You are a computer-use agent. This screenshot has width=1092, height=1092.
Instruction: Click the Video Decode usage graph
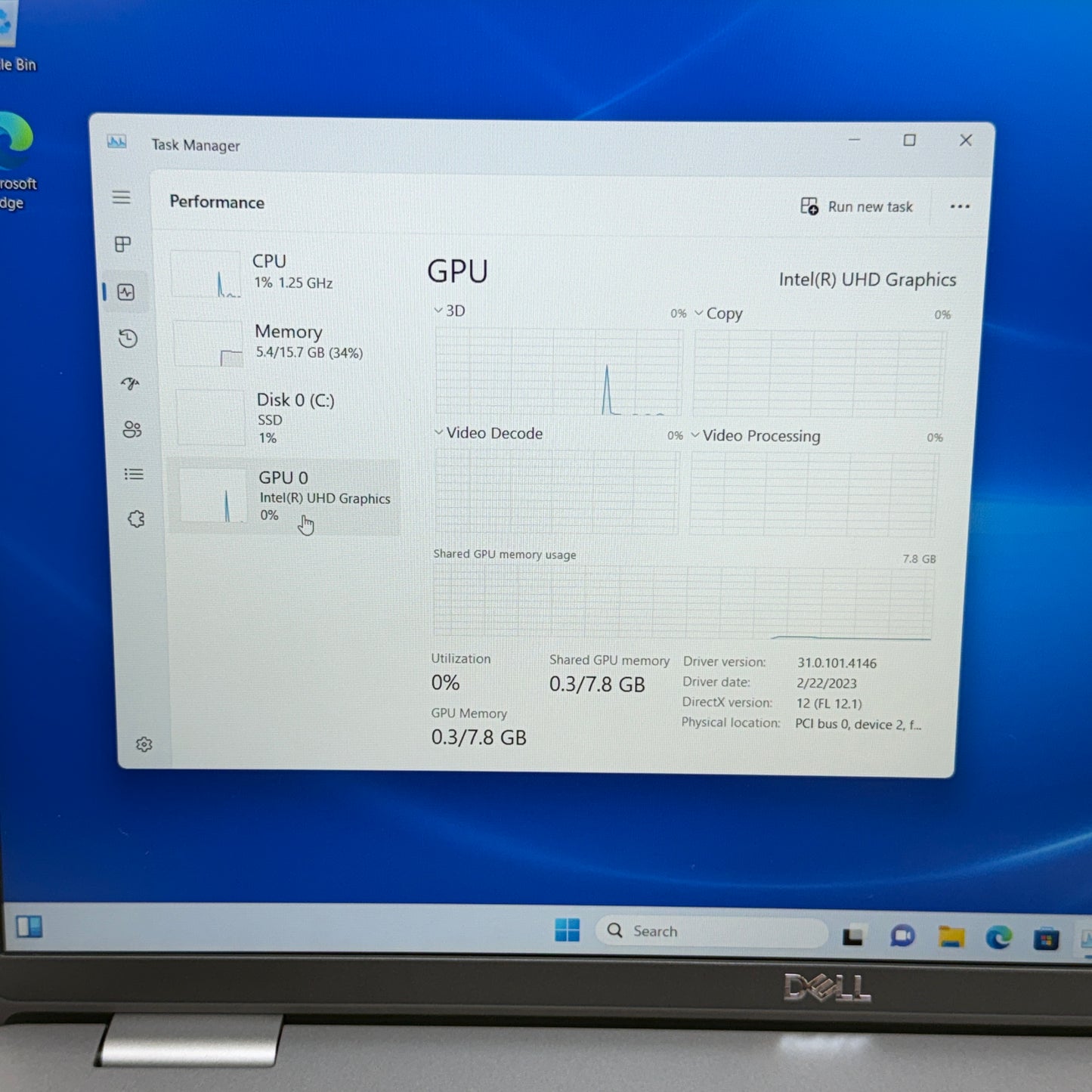point(557,492)
